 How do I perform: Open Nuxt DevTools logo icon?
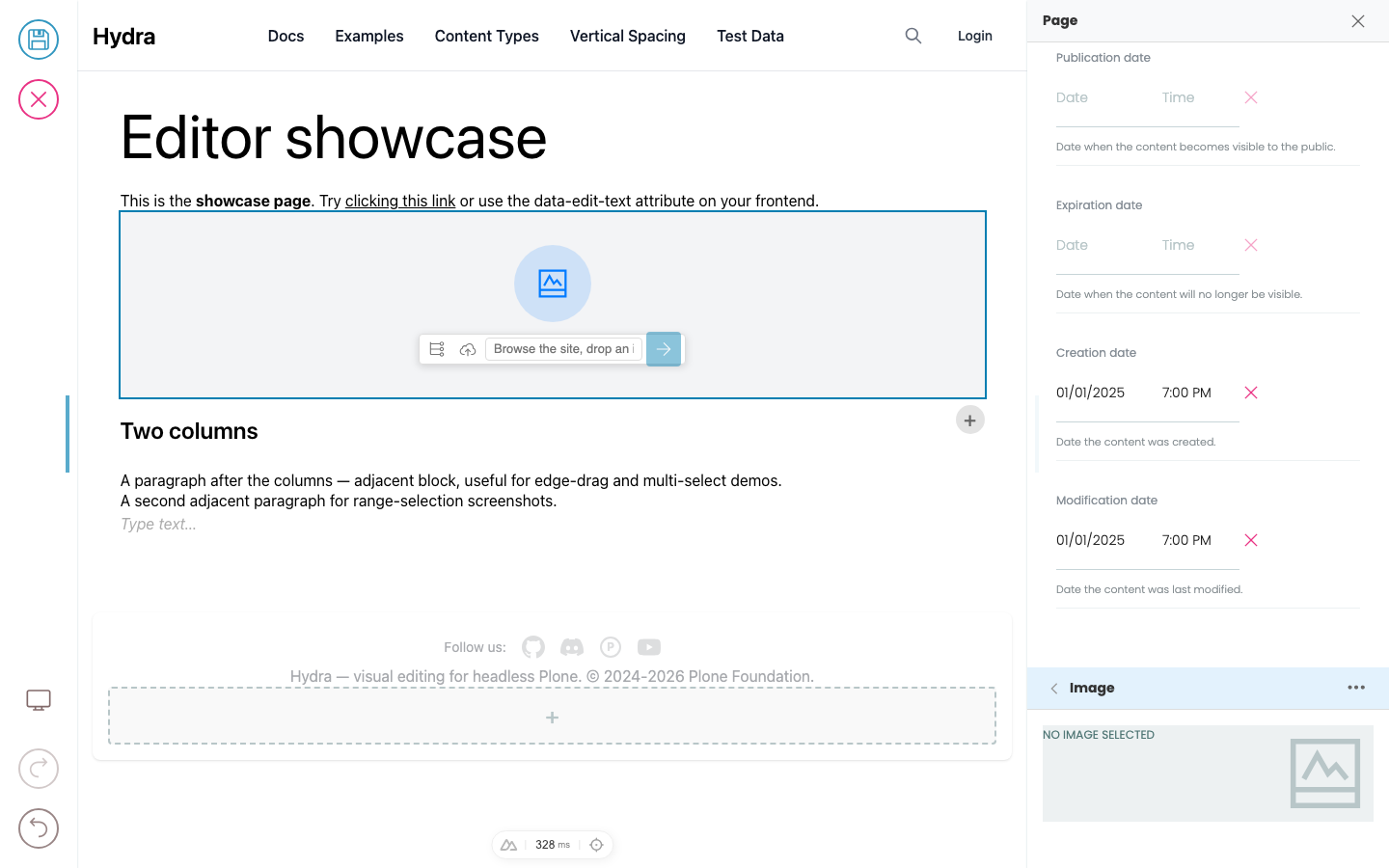click(509, 845)
